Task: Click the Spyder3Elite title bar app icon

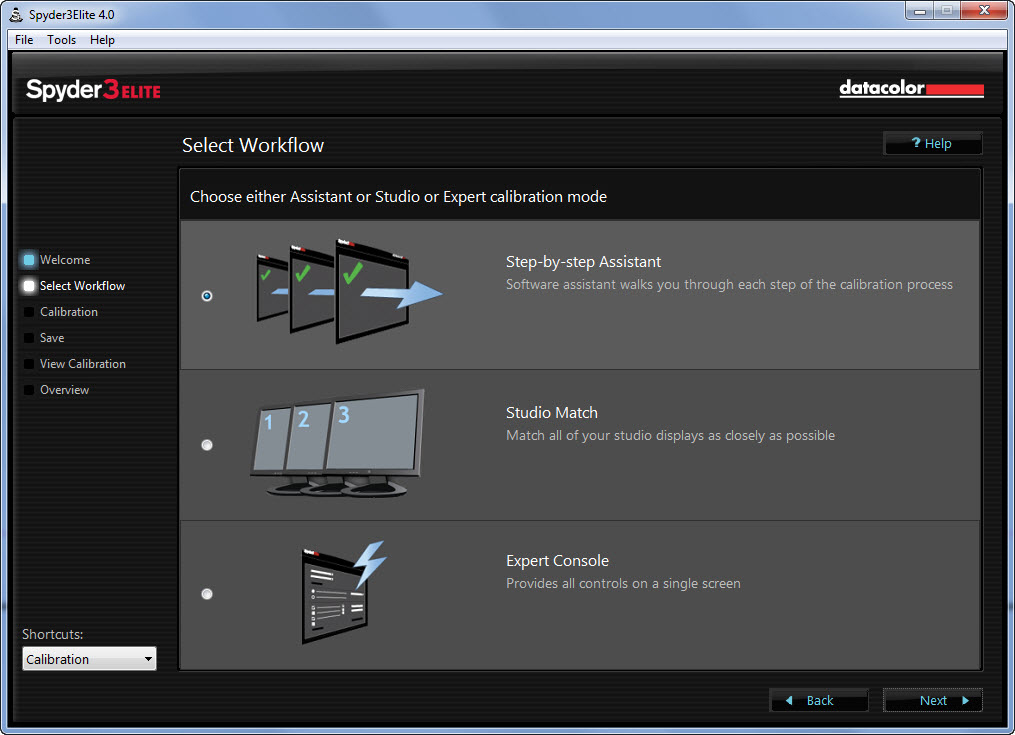Action: (x=16, y=17)
